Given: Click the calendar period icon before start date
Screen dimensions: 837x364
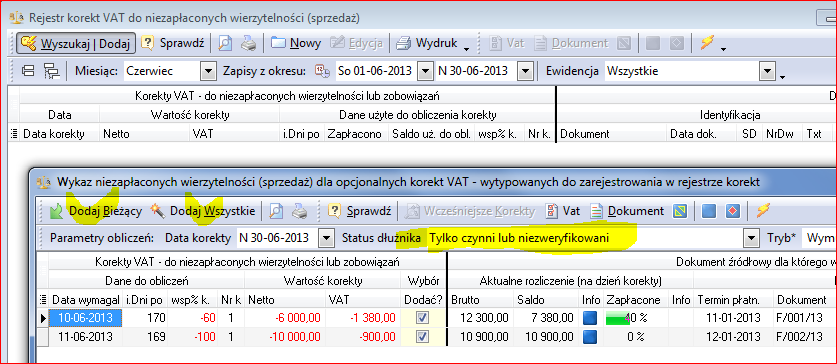Looking at the screenshot, I should pos(322,70).
